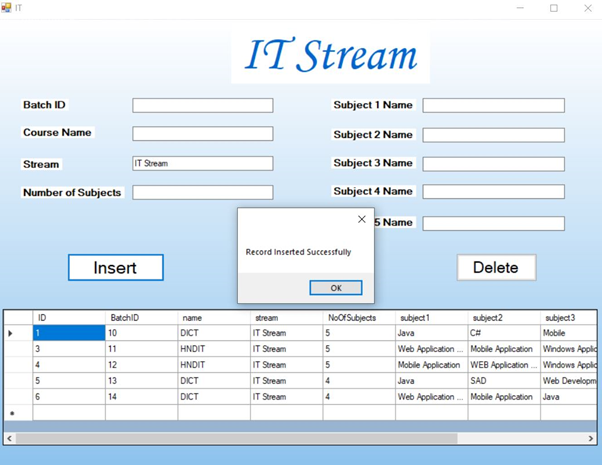Maximize the IT window

click(554, 8)
